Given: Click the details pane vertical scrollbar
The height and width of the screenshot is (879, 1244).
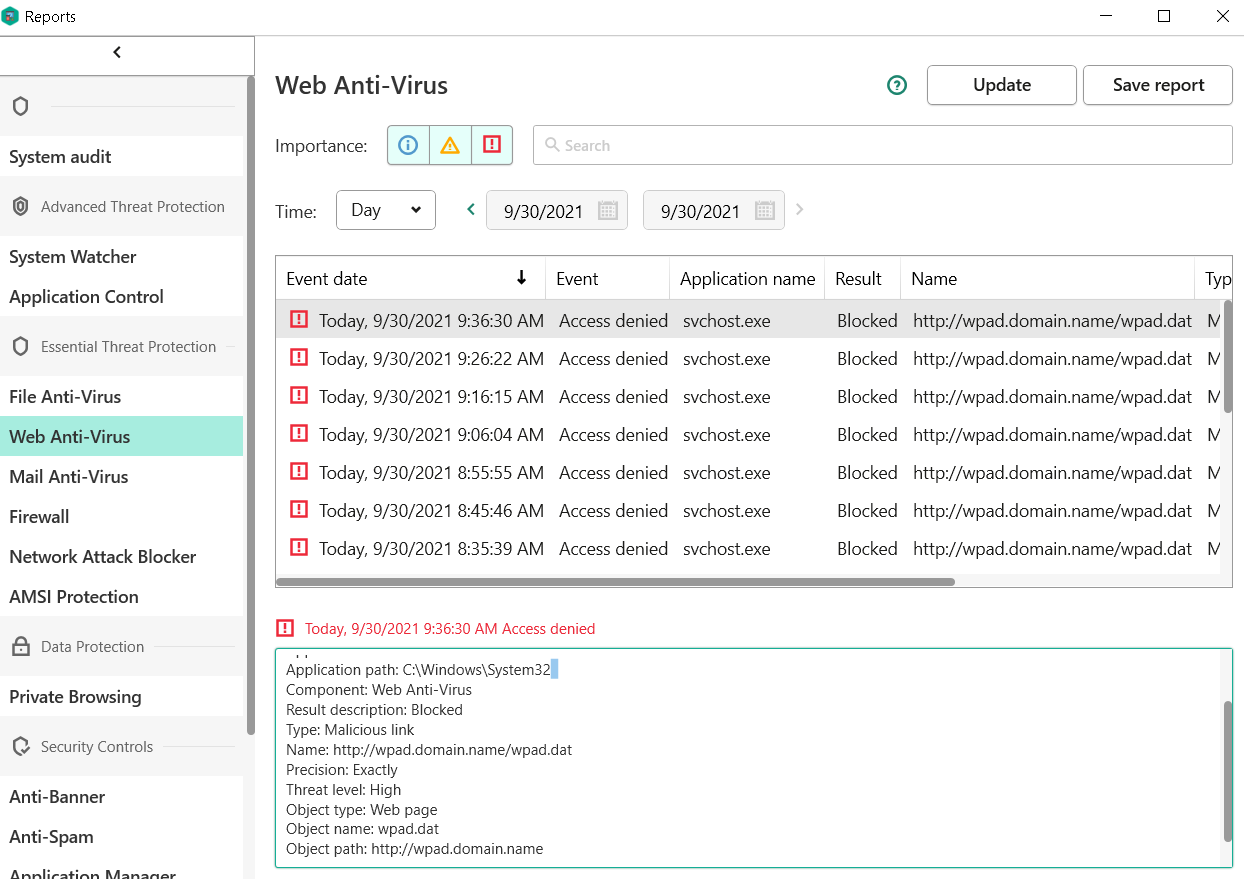Looking at the screenshot, I should (1227, 770).
